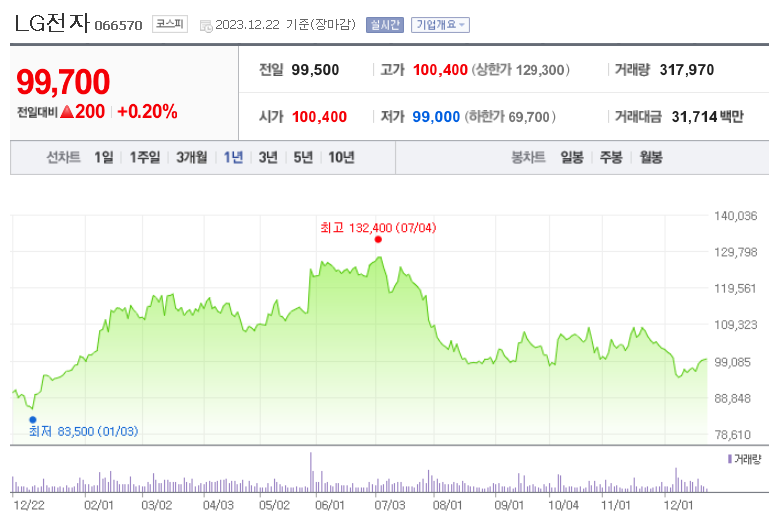
Task: Click the 78,610 y-axis label
Action: click(x=732, y=435)
